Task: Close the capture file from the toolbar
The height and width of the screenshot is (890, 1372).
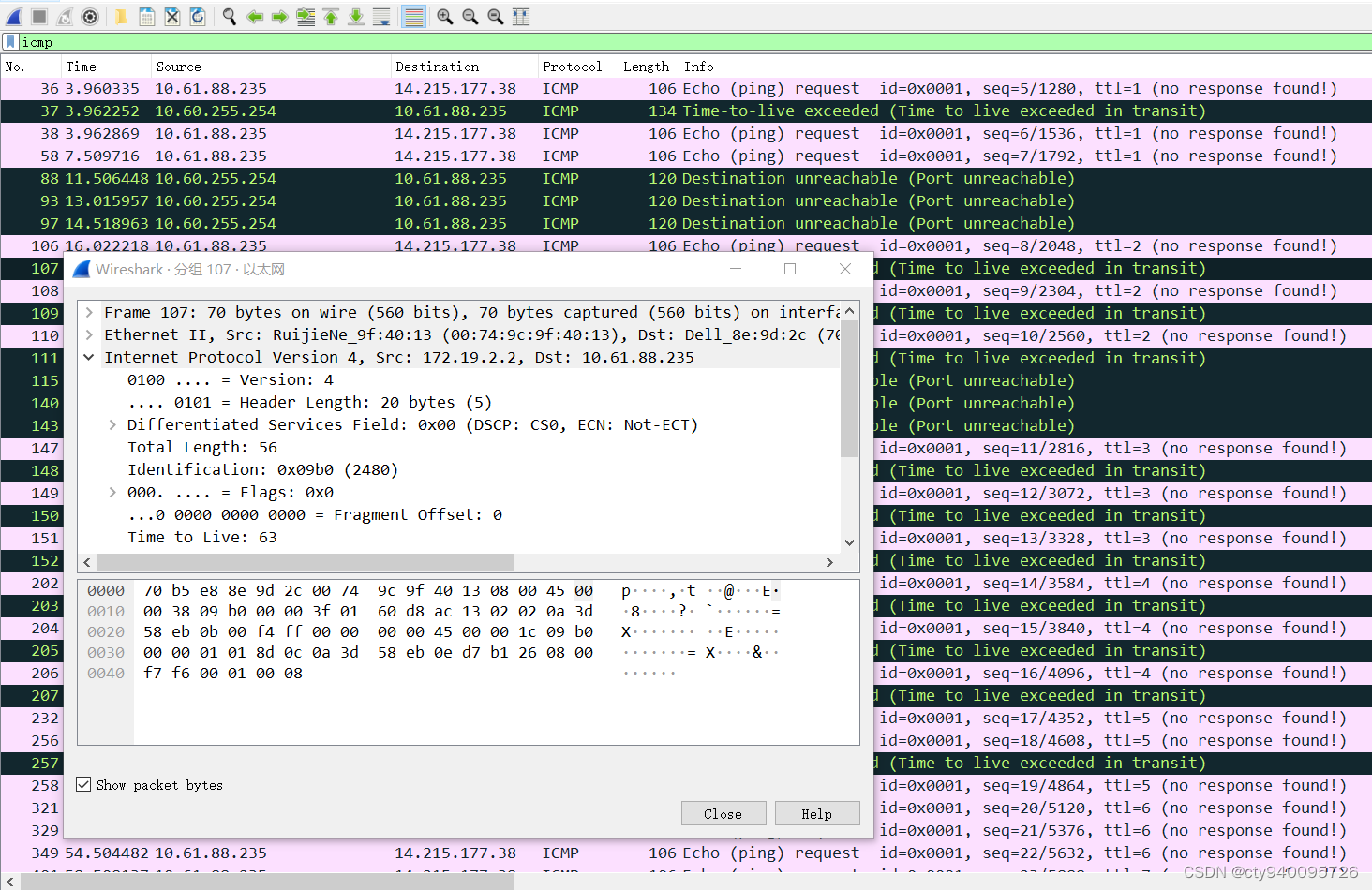Action: point(171,16)
